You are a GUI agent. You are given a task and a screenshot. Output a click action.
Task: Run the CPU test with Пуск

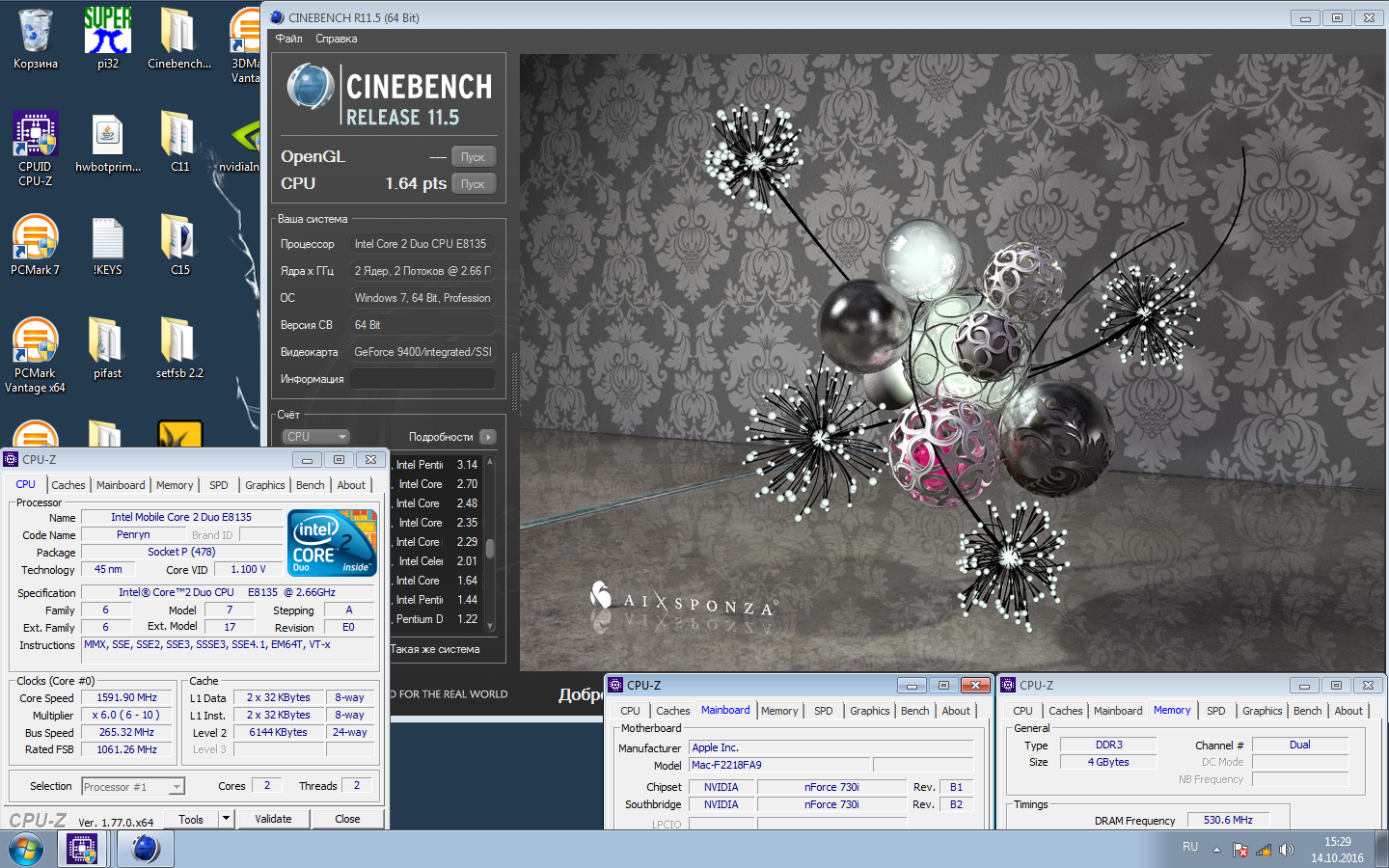[x=473, y=184]
